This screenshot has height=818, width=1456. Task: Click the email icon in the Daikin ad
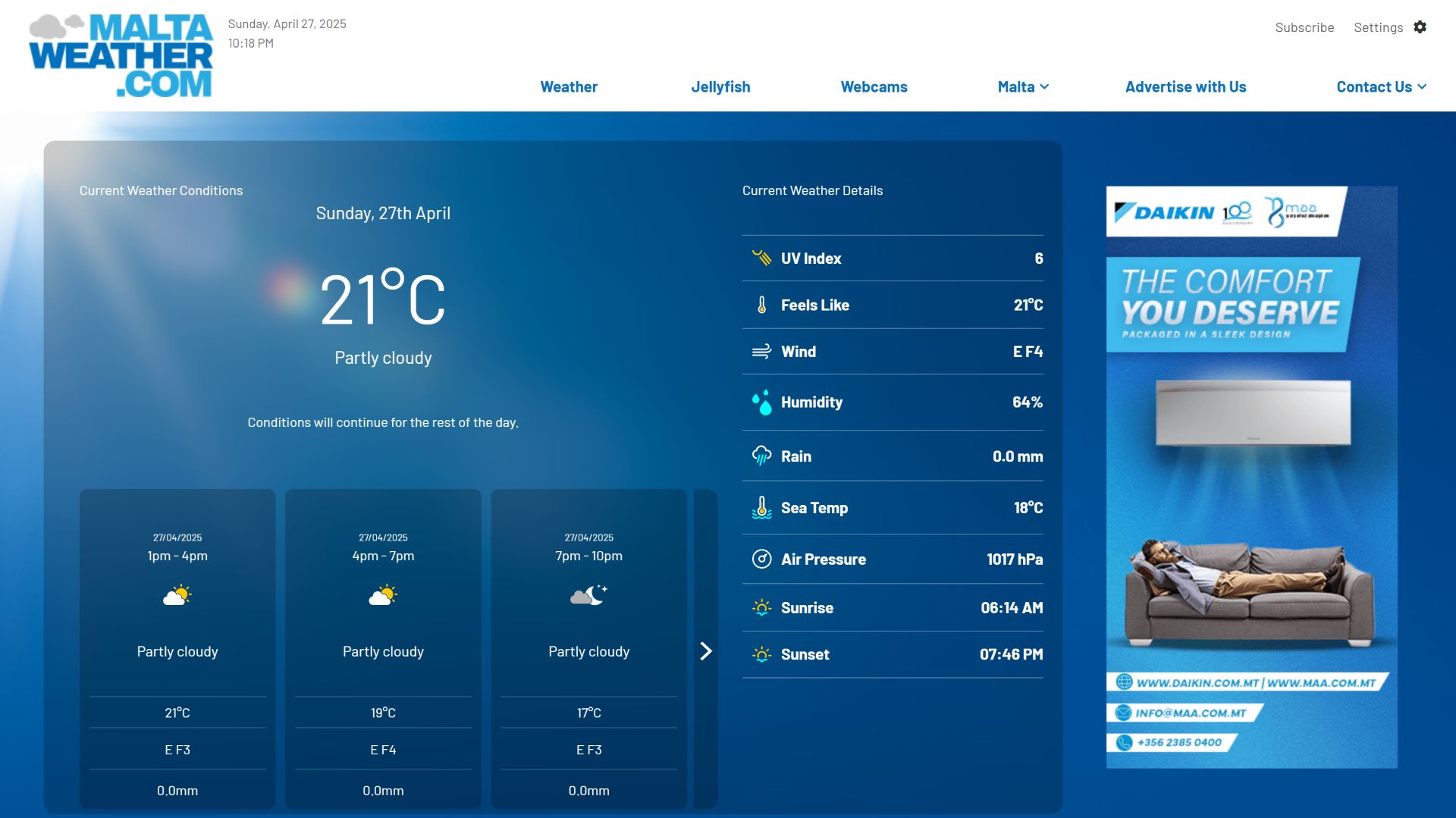click(1124, 713)
